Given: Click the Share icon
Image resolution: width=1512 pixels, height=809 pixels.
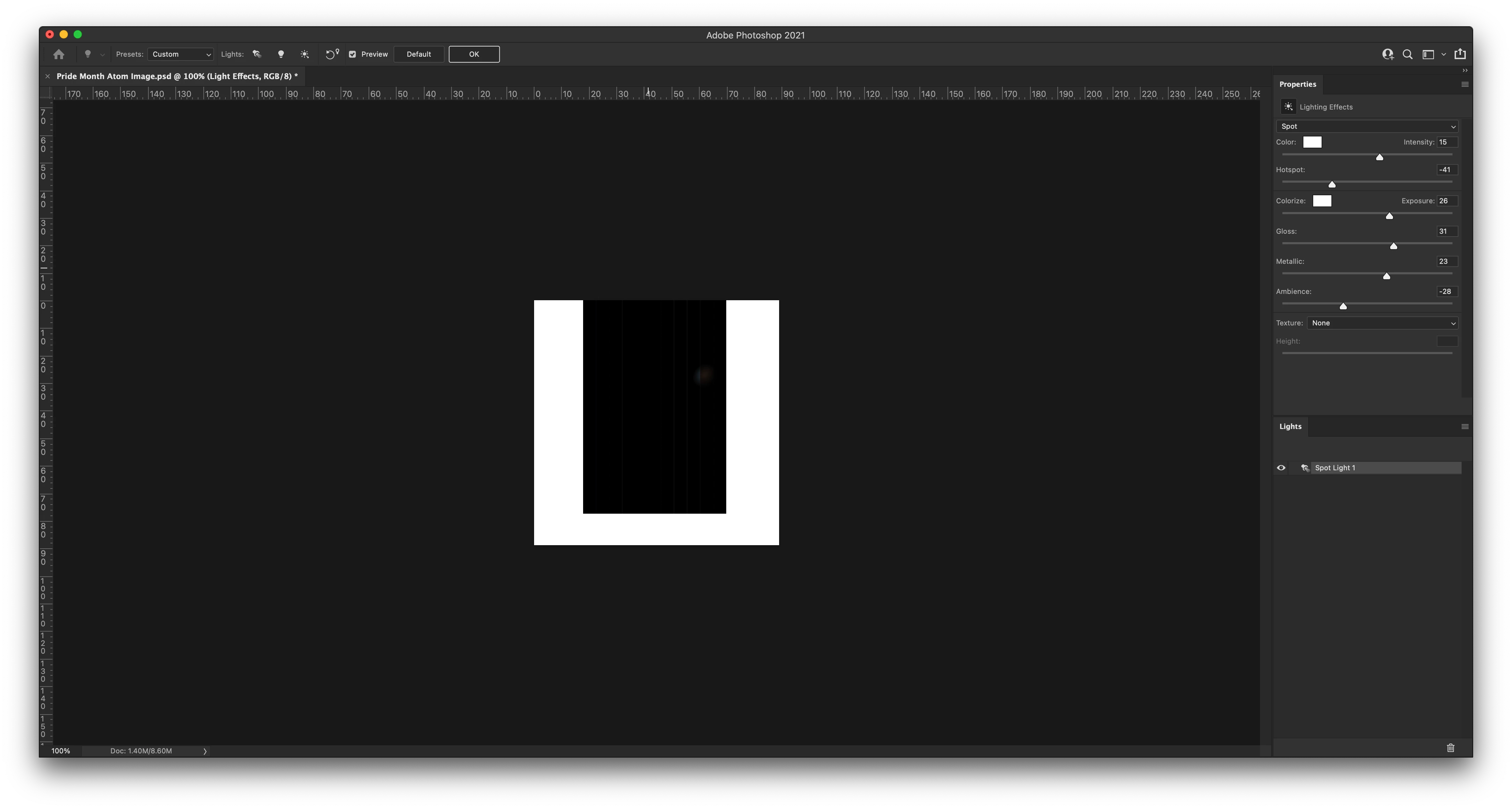Looking at the screenshot, I should click(x=1460, y=54).
